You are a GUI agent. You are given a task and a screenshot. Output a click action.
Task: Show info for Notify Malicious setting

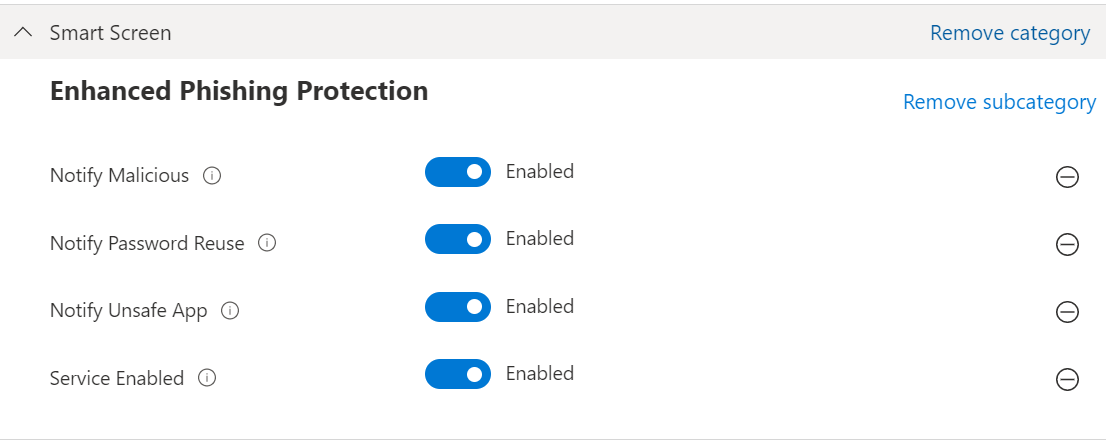[212, 175]
